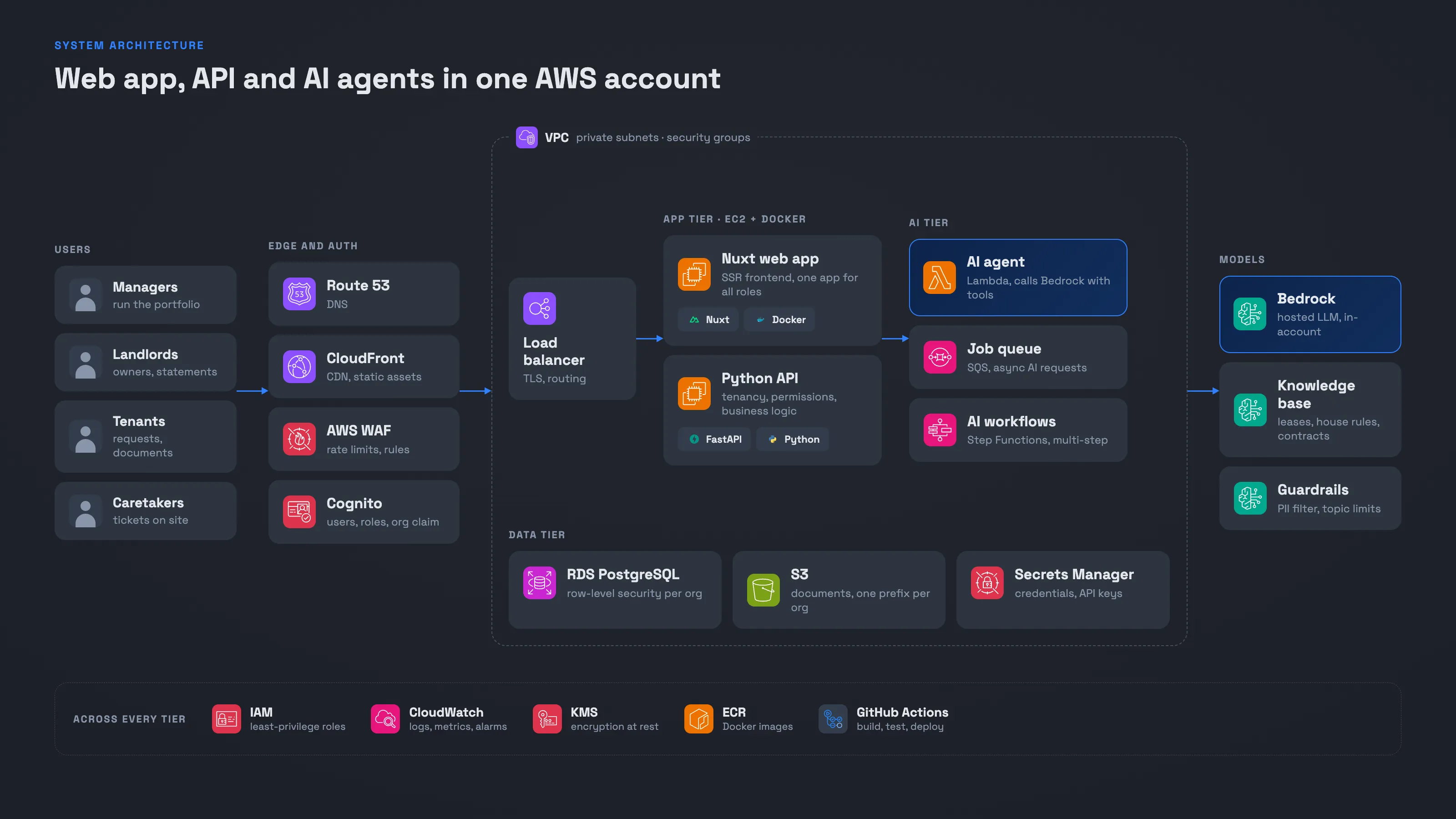Click the 'EDGE AND AUTH' section label

click(313, 246)
